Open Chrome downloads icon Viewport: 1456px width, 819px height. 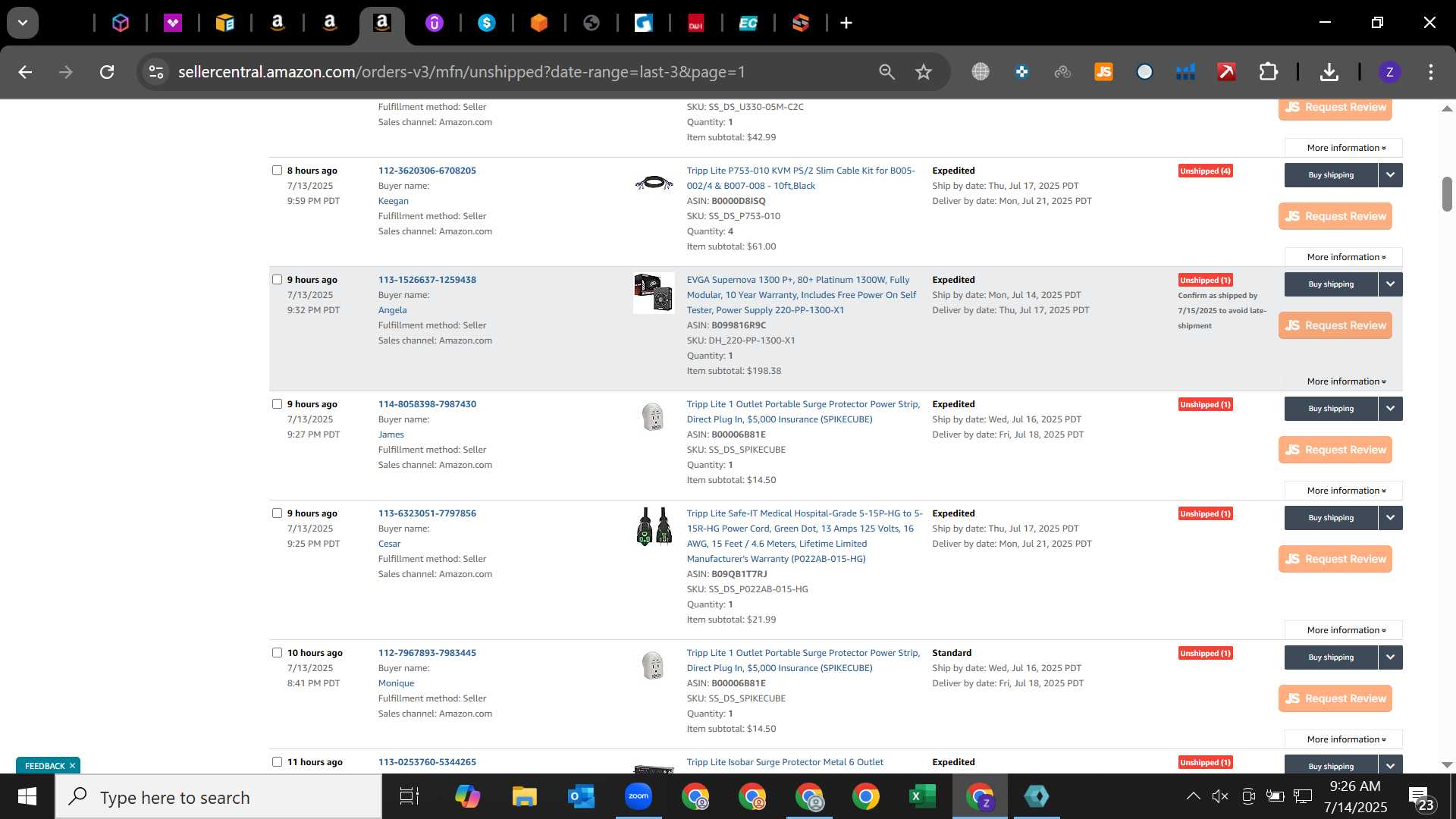pos(1329,72)
